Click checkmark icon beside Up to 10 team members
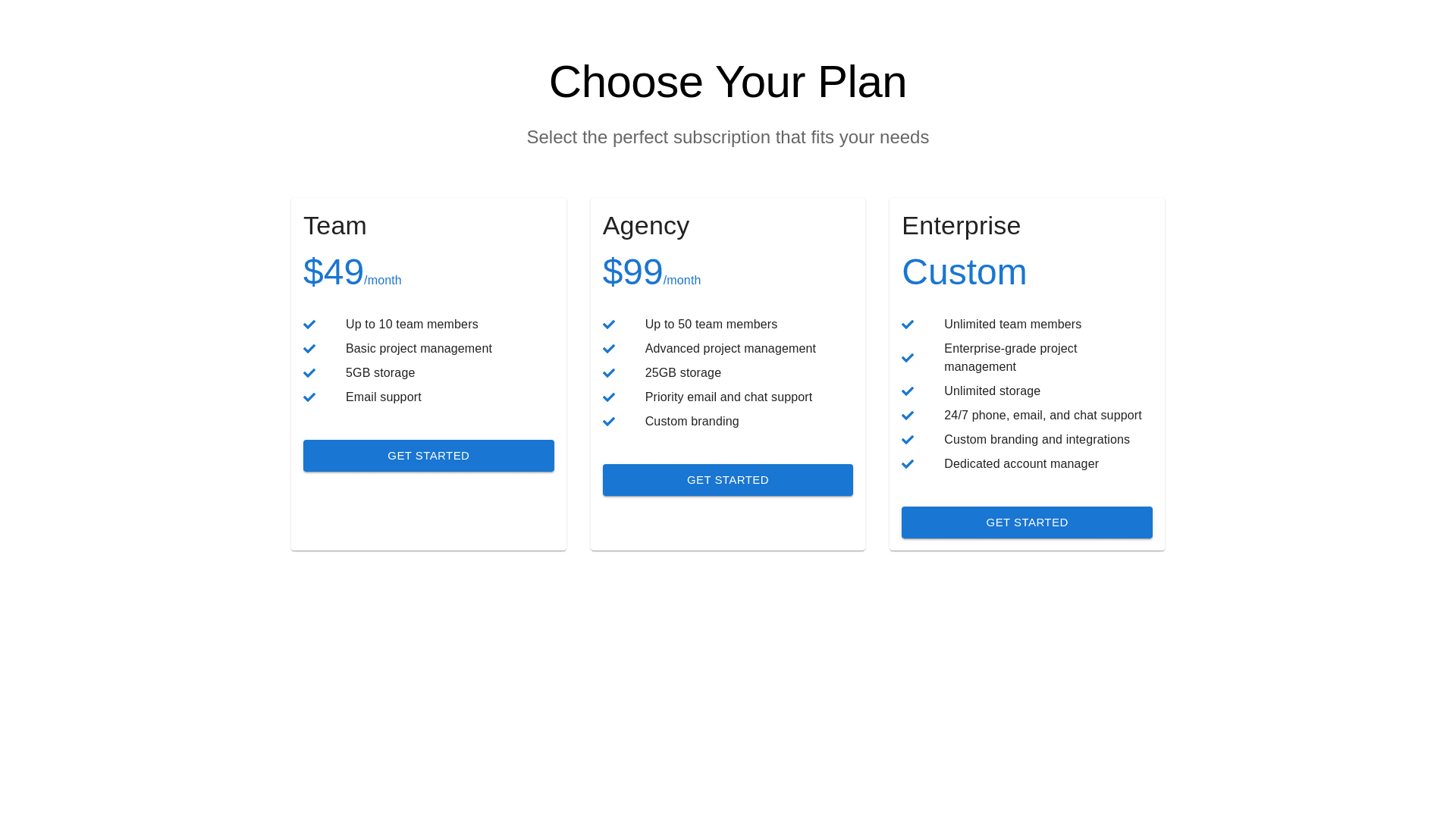Image resolution: width=1456 pixels, height=819 pixels. [x=309, y=325]
